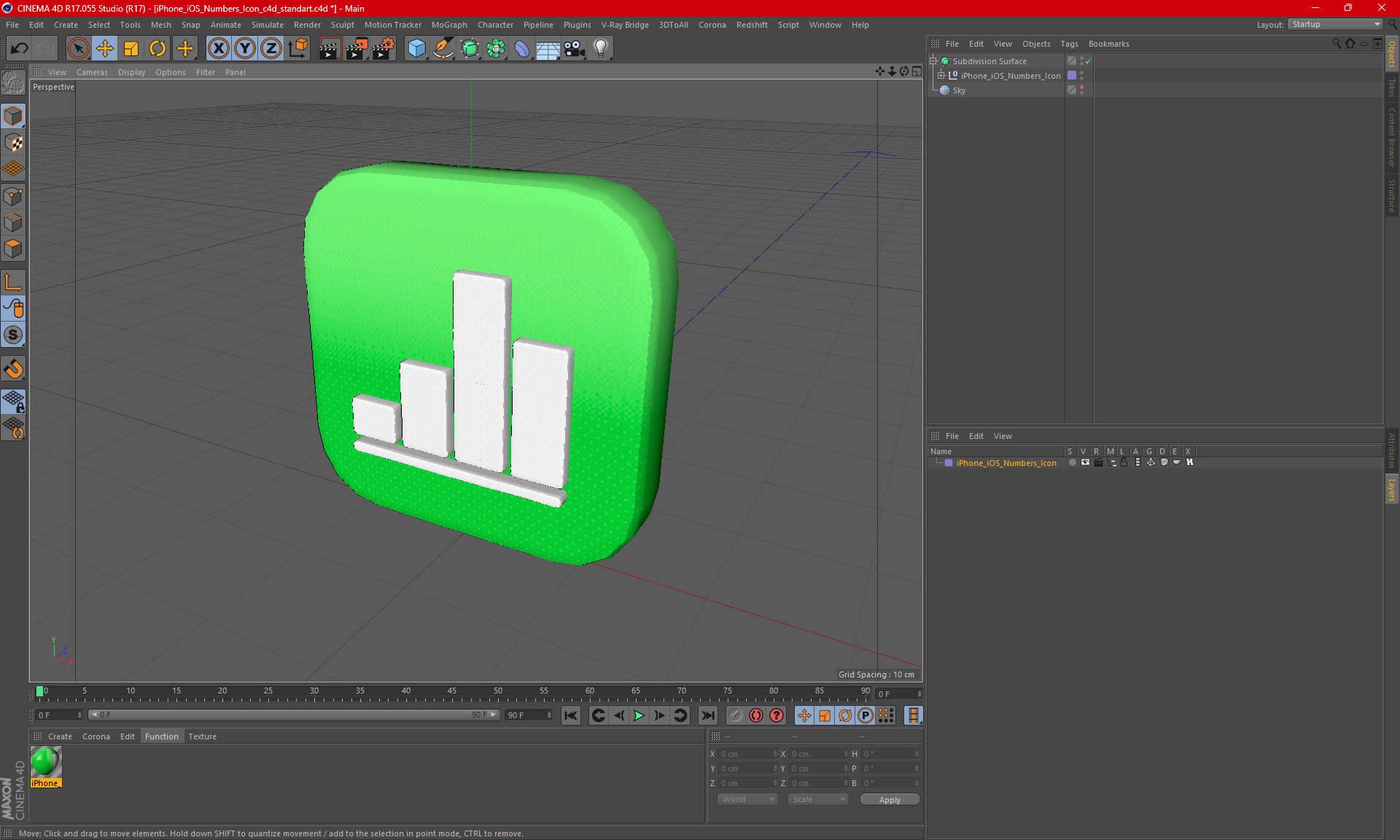Toggle Y axis lock
The image size is (1400, 840).
point(245,48)
